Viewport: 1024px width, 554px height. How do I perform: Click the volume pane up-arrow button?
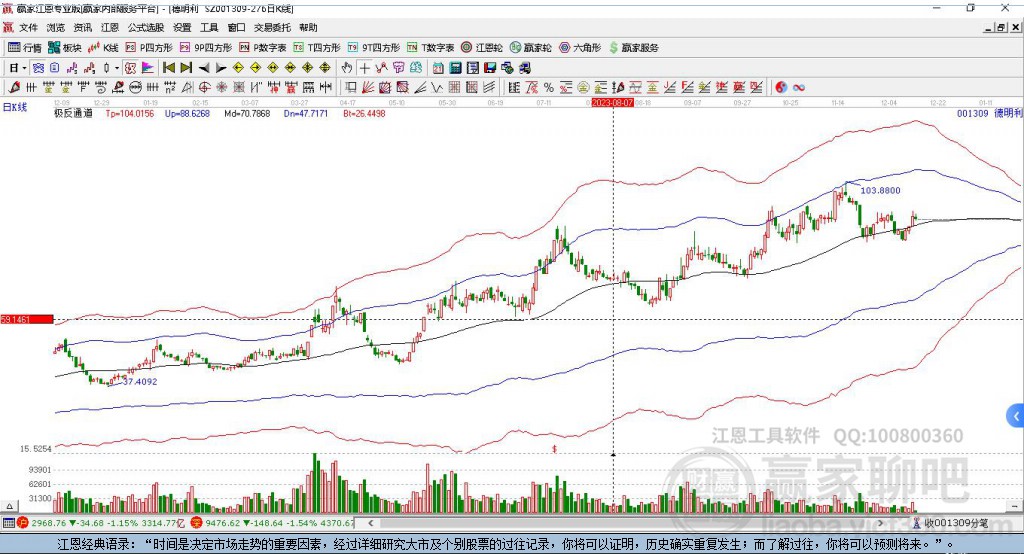(x=9, y=506)
